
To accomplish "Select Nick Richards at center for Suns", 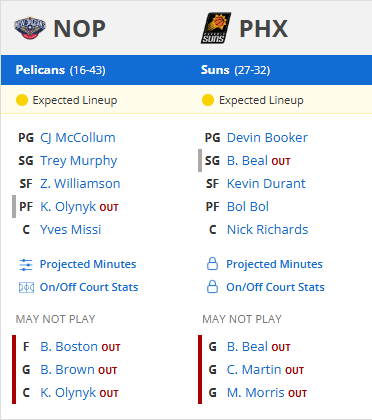I will [x=267, y=230].
